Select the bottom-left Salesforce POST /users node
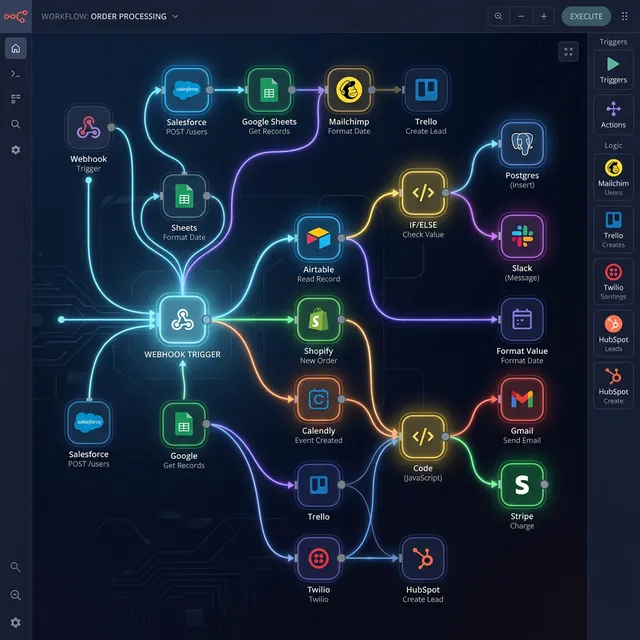 pos(89,422)
